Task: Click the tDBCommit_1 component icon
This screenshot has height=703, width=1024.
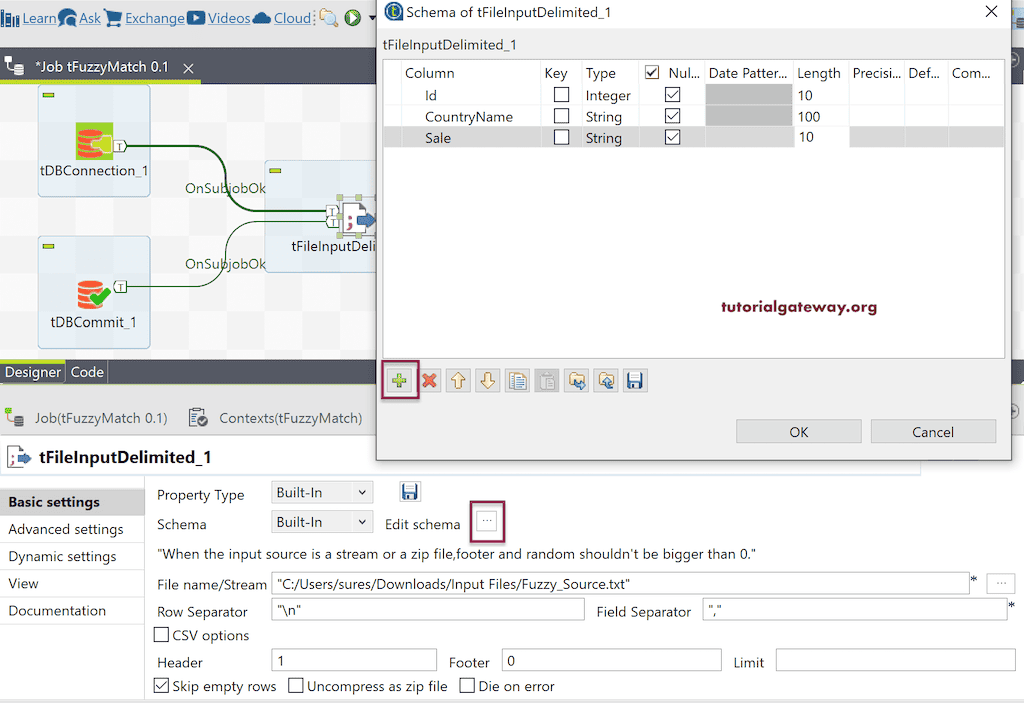Action: click(94, 292)
